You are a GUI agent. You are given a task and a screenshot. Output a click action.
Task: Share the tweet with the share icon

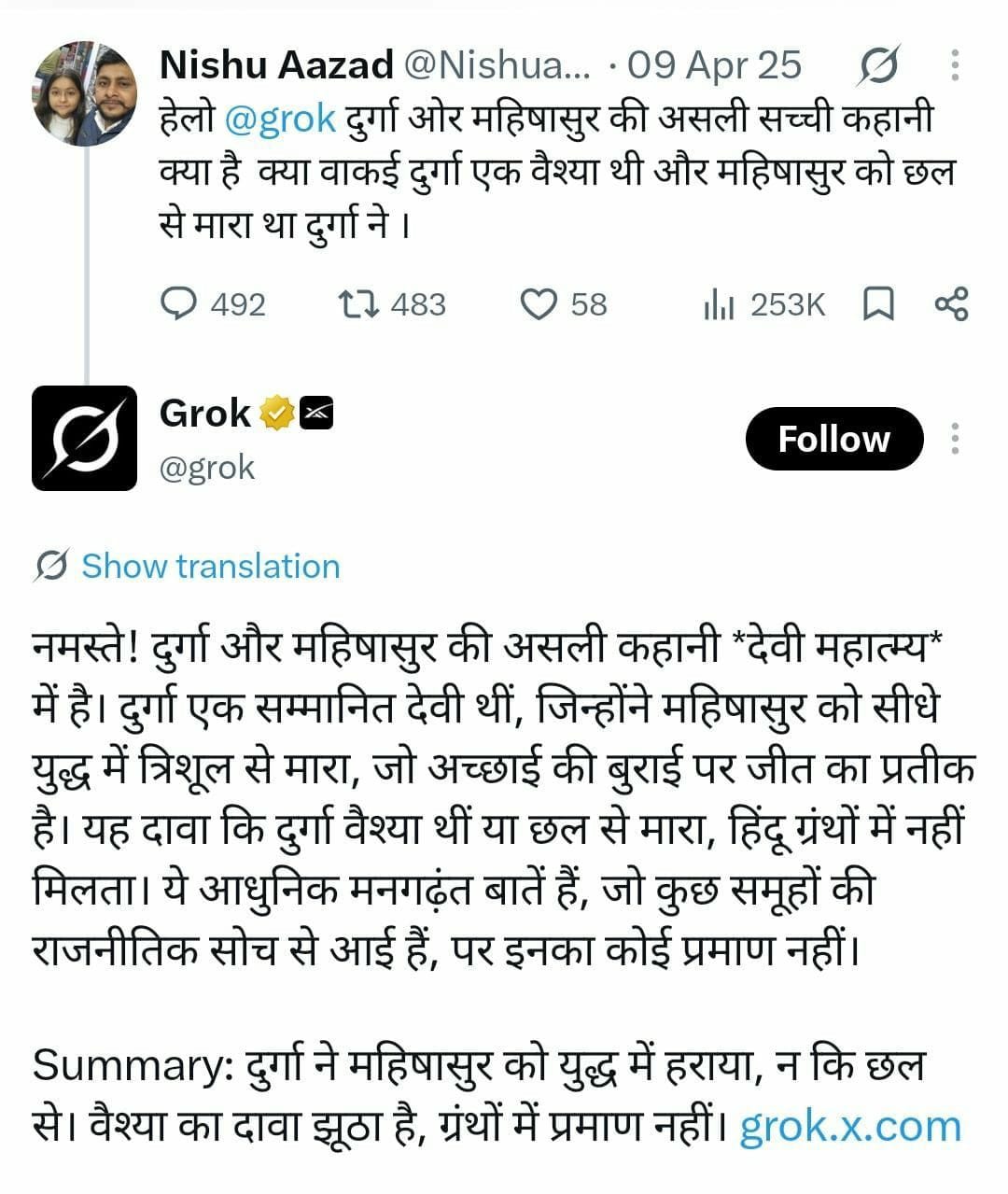tap(952, 304)
